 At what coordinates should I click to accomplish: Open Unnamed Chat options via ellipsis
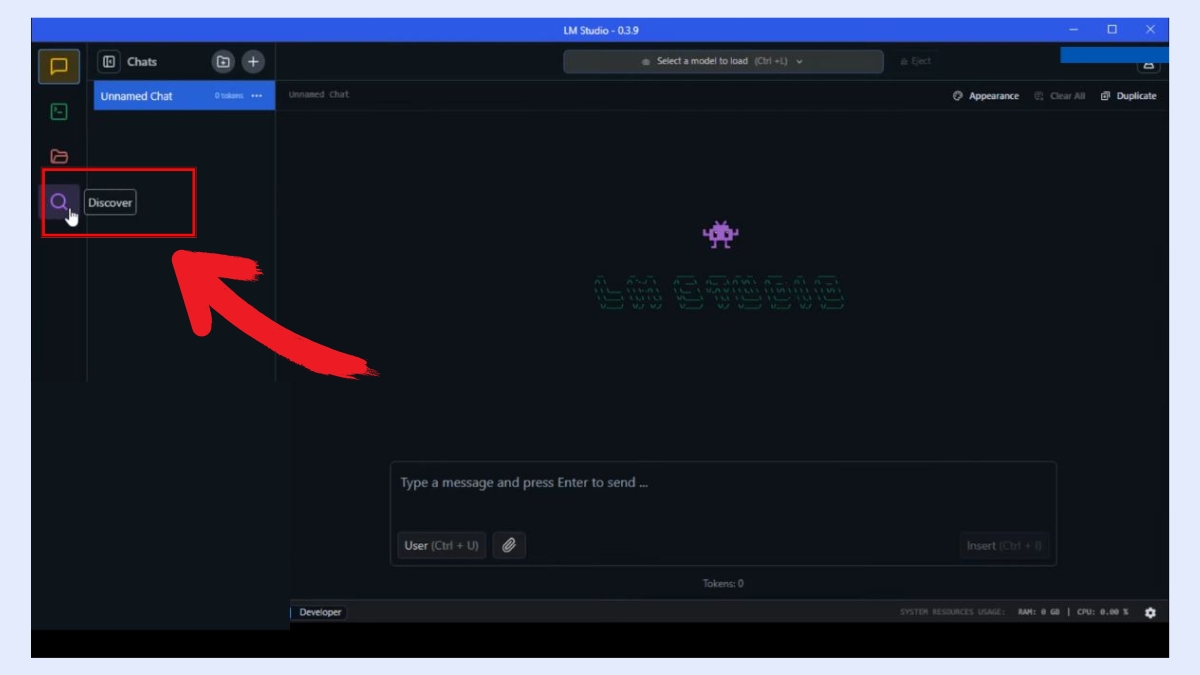pyautogui.click(x=257, y=95)
